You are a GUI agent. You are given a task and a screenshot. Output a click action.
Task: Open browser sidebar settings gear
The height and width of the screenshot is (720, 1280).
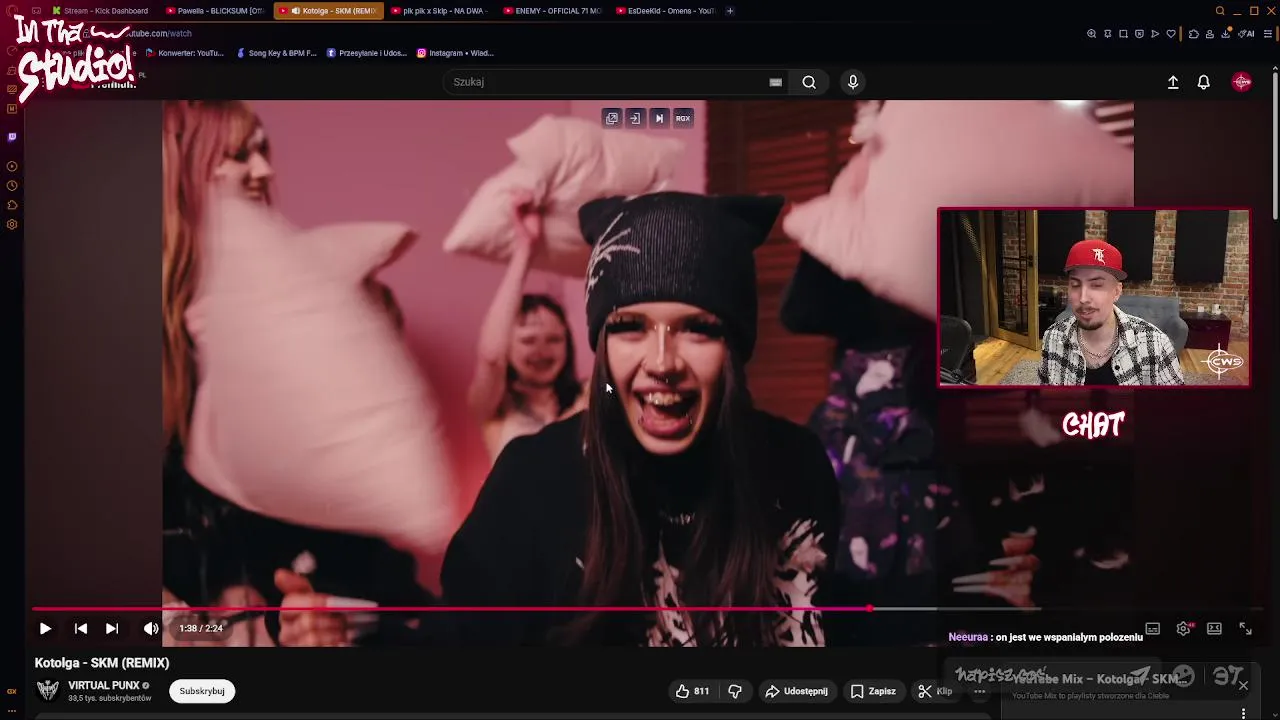pos(12,224)
